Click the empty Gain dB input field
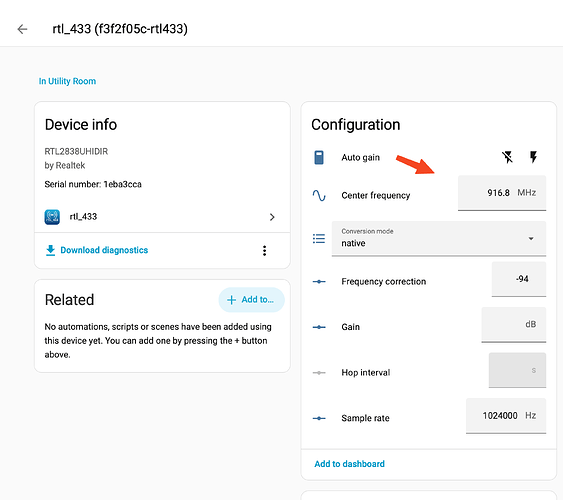Image resolution: width=563 pixels, height=500 pixels. point(514,324)
